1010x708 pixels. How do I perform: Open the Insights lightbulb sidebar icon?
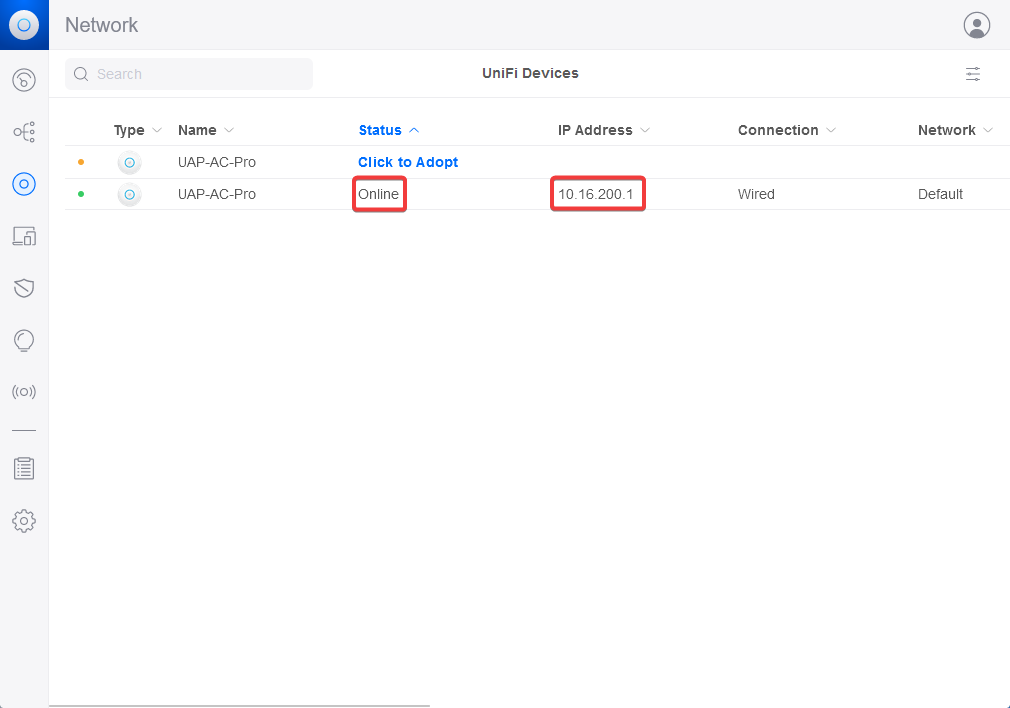click(24, 340)
